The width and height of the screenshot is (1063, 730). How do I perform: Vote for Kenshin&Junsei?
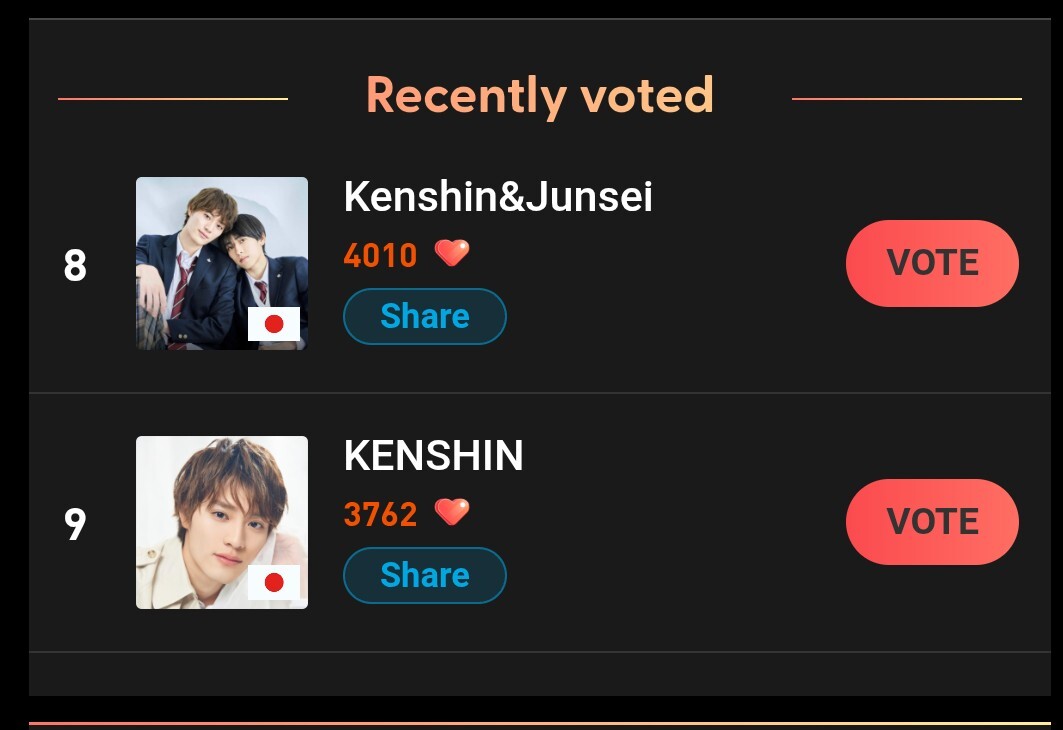click(x=932, y=263)
